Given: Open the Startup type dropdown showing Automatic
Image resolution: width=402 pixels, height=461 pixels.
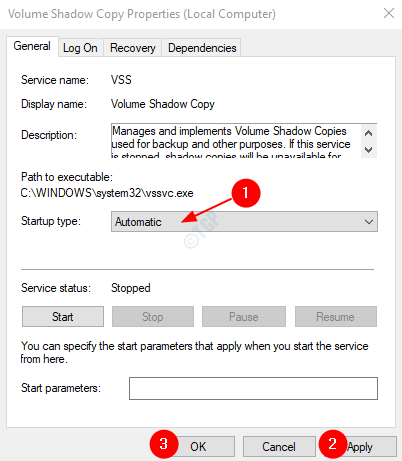Looking at the screenshot, I should [x=244, y=222].
